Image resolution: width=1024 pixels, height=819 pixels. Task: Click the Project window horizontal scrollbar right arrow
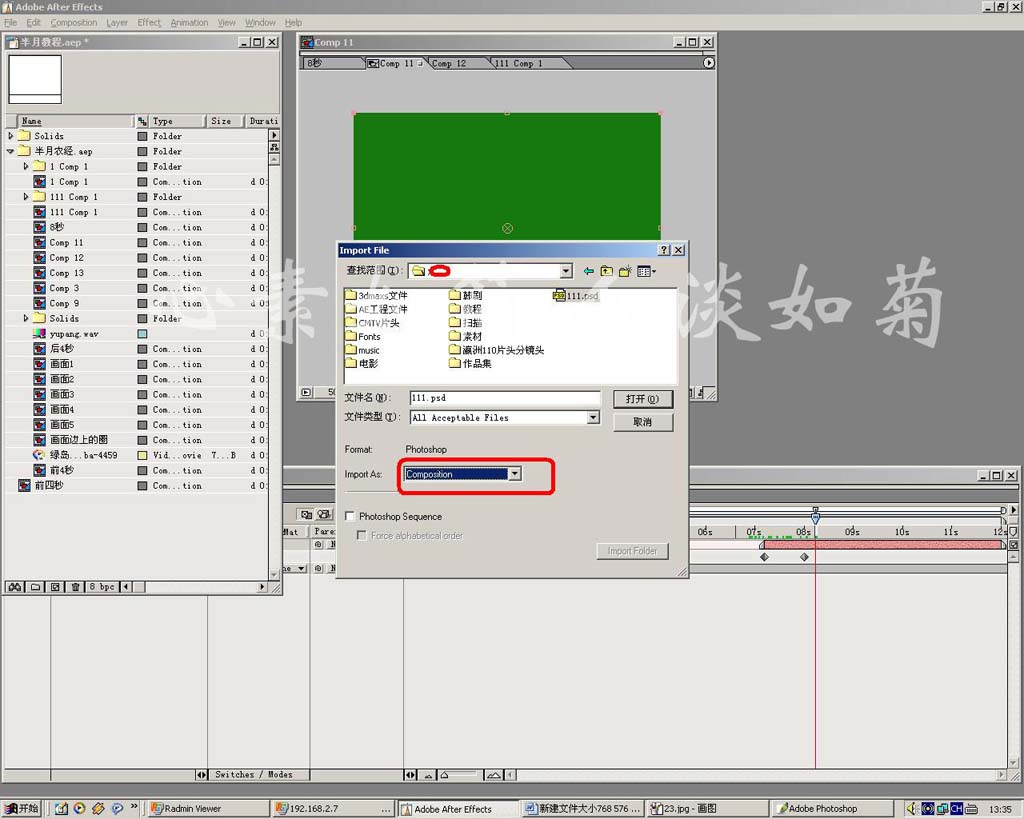tap(263, 586)
